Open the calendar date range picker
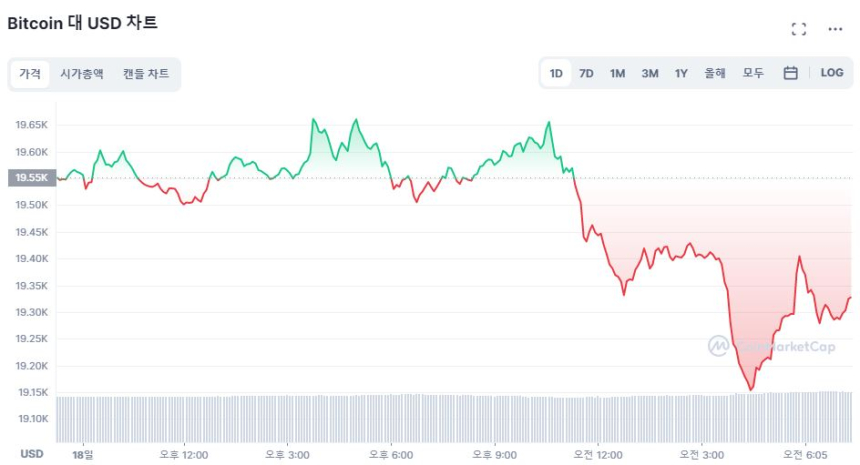 (790, 73)
